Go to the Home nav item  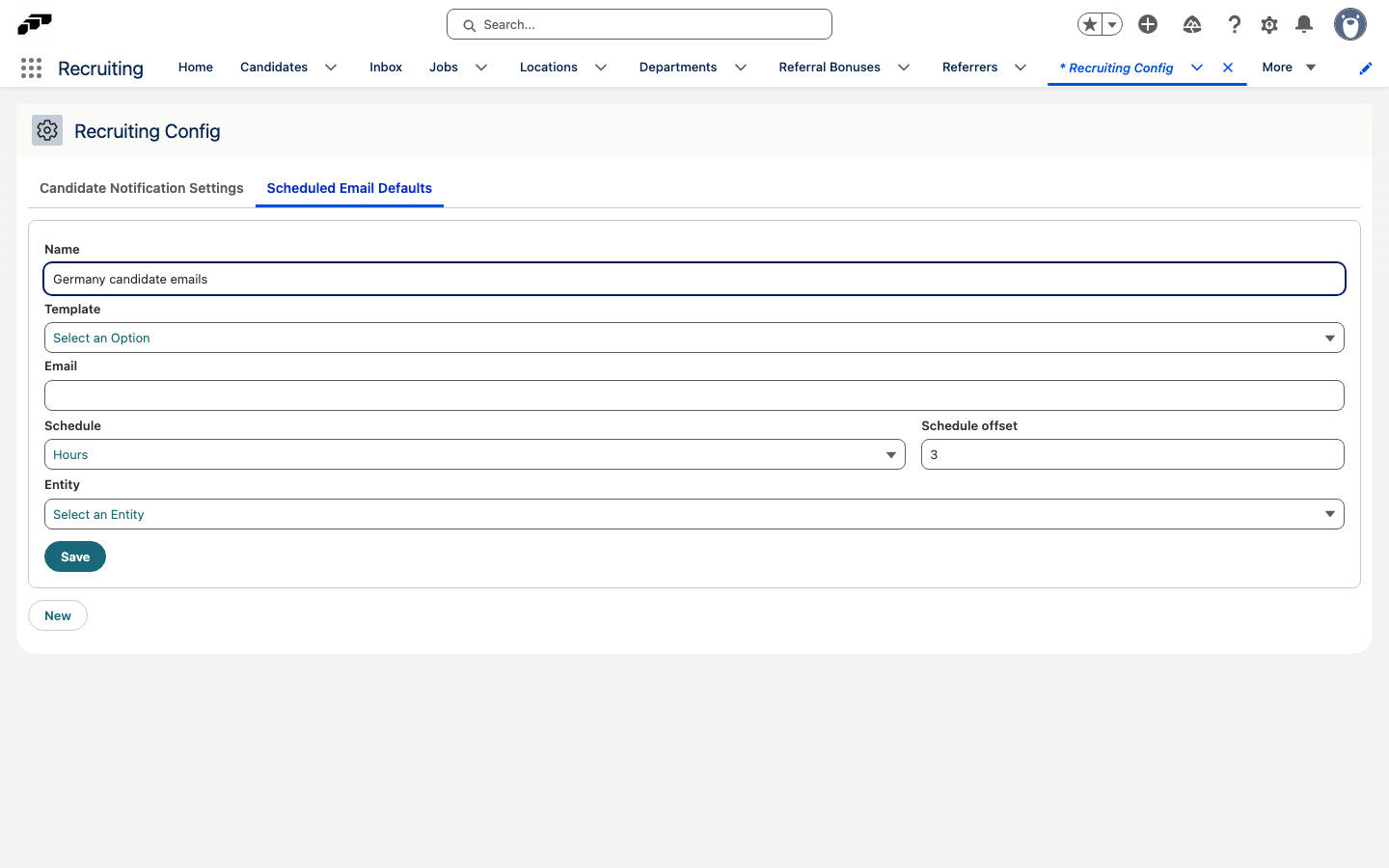pyautogui.click(x=196, y=68)
